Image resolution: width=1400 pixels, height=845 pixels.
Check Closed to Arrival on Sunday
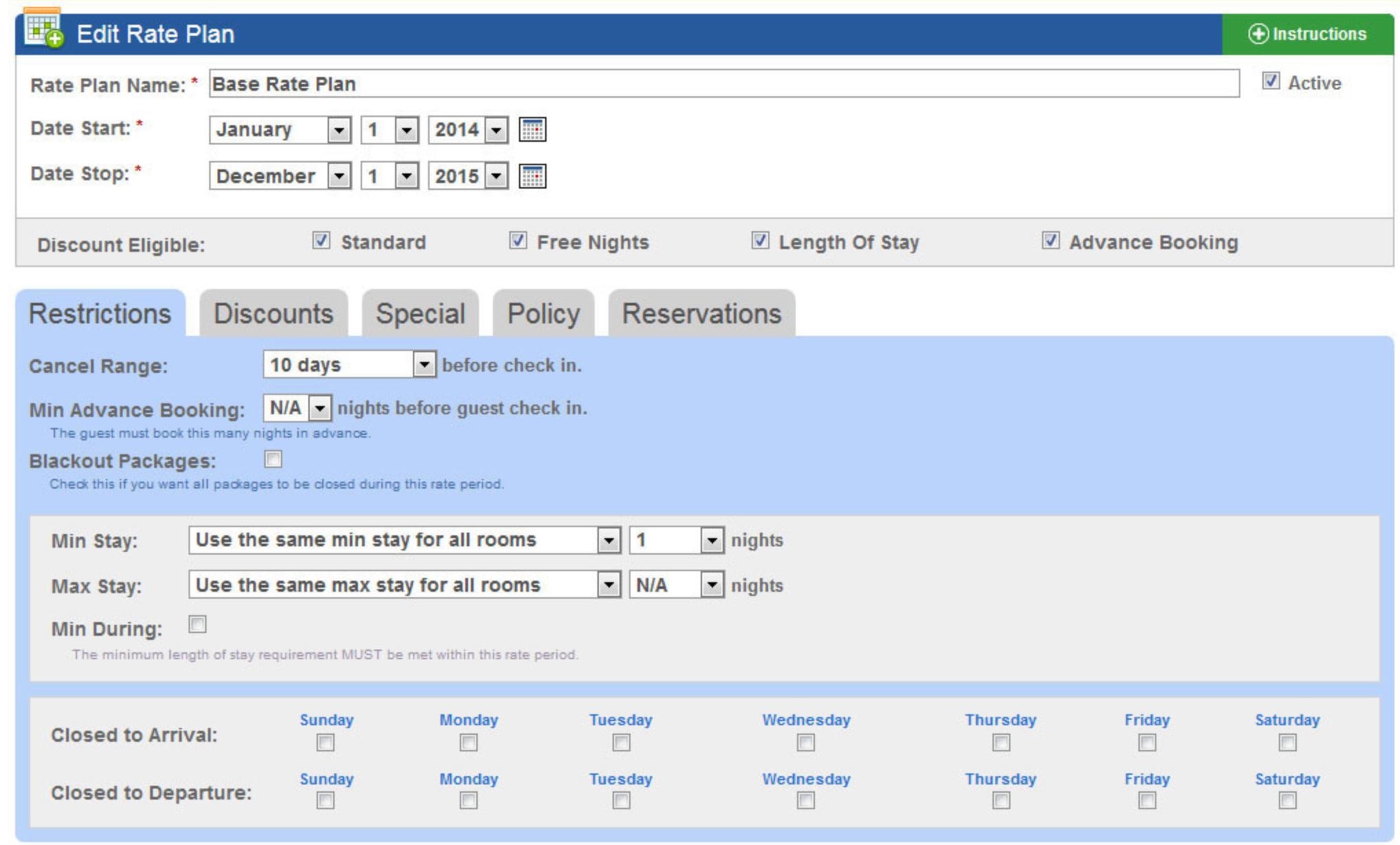coord(326,742)
